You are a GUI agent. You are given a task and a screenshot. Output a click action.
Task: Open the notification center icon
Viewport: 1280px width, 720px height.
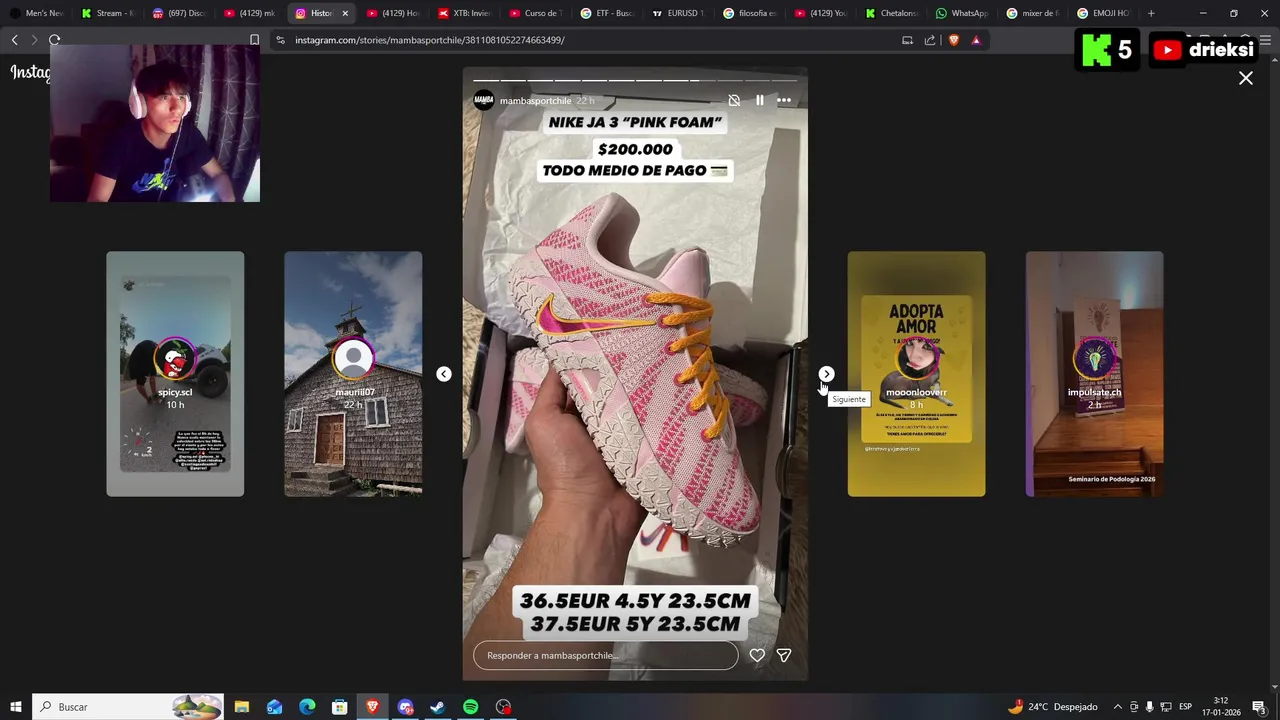click(x=1260, y=707)
